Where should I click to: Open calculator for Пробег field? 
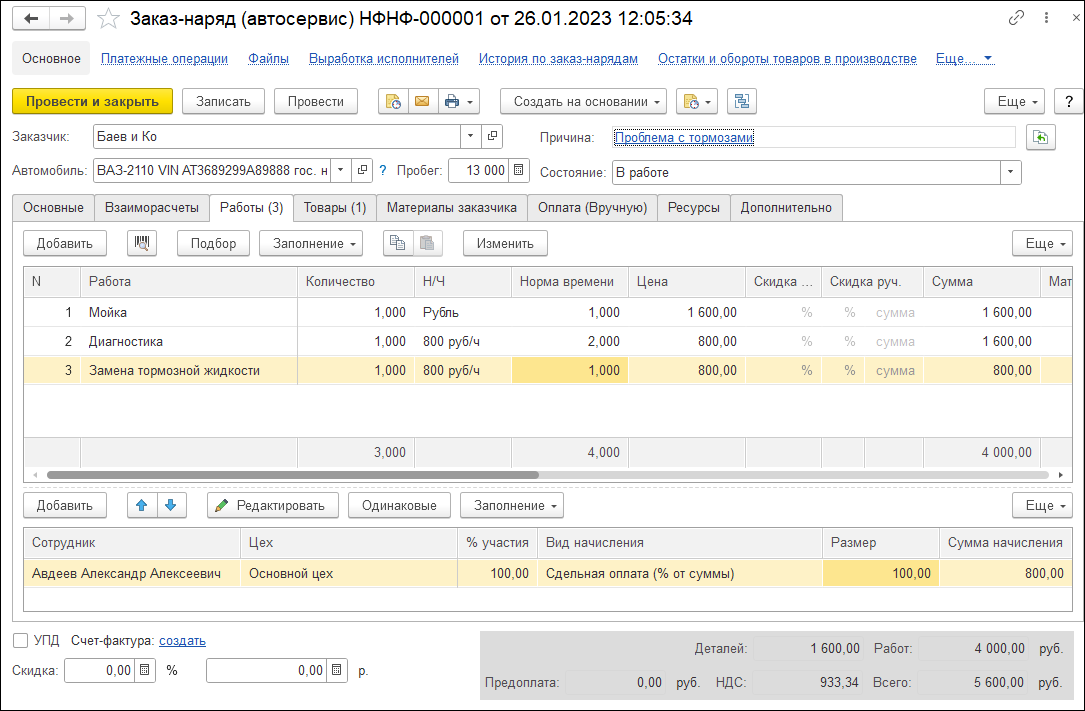click(519, 171)
